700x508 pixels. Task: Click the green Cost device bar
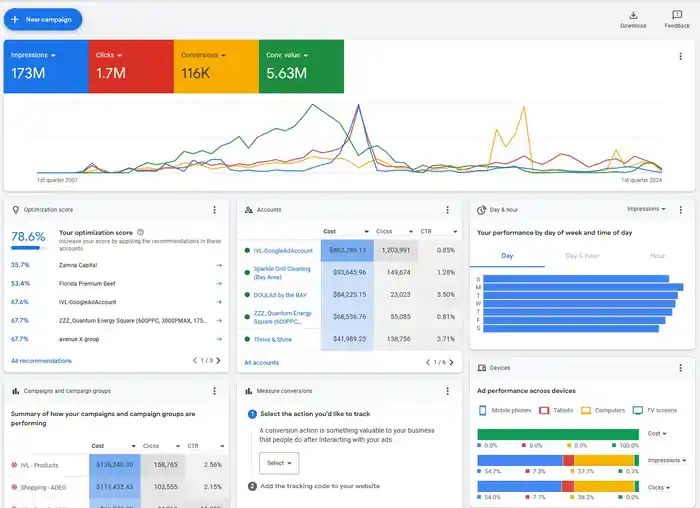[x=558, y=434]
